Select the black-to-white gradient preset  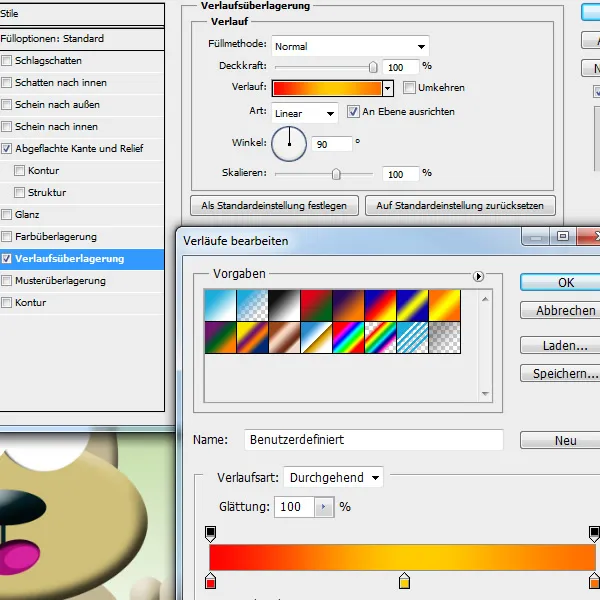pos(284,305)
